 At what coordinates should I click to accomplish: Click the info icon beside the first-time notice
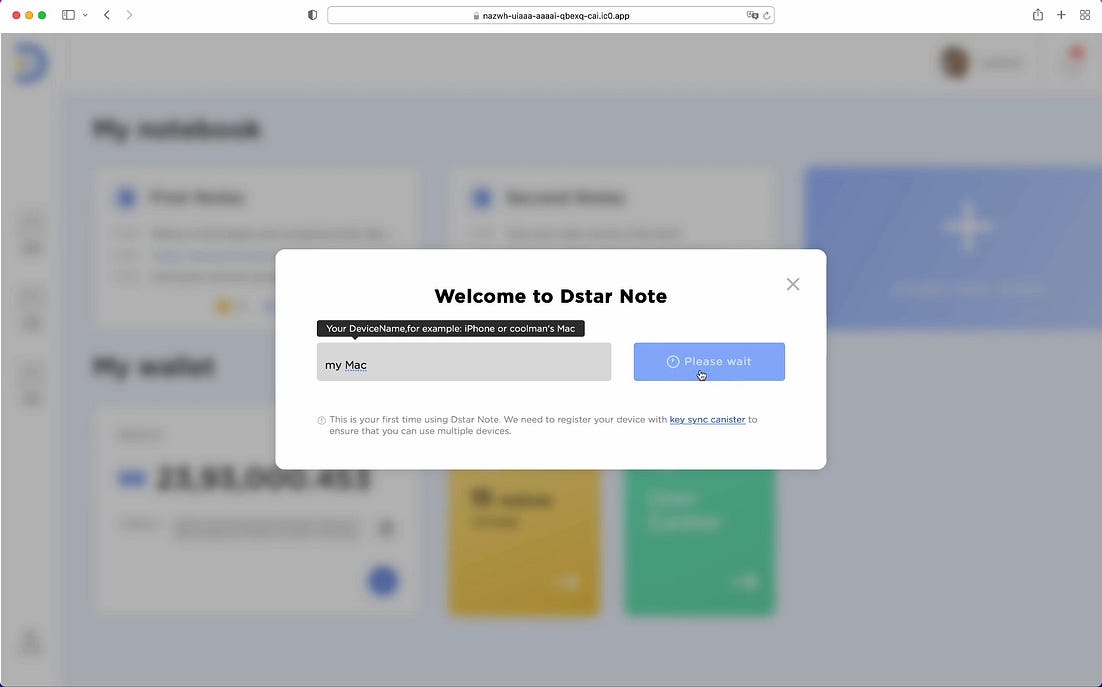tap(321, 420)
